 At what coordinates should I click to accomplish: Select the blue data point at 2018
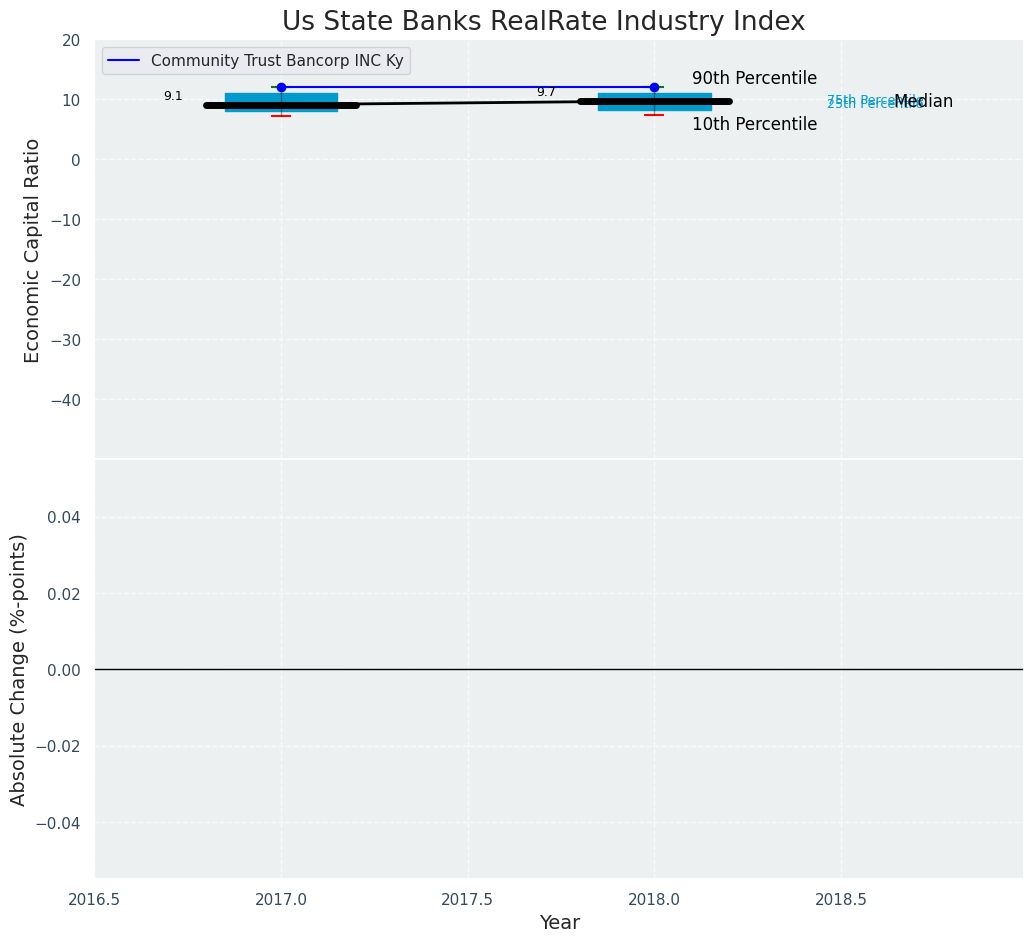pos(654,87)
